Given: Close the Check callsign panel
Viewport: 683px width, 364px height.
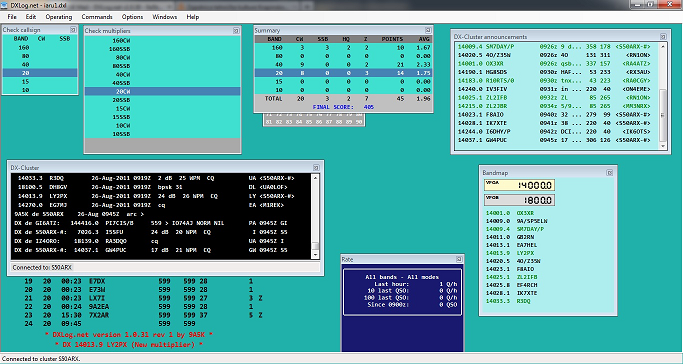Looking at the screenshot, I should tap(73, 30).
